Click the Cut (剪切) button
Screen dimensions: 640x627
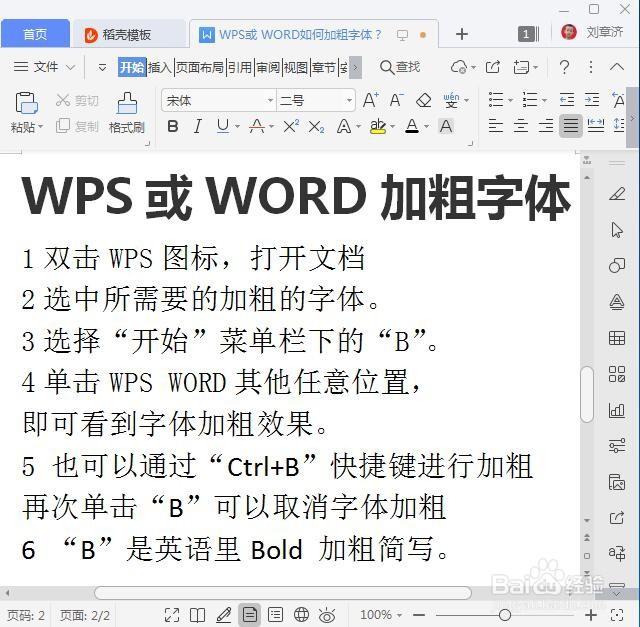point(77,100)
